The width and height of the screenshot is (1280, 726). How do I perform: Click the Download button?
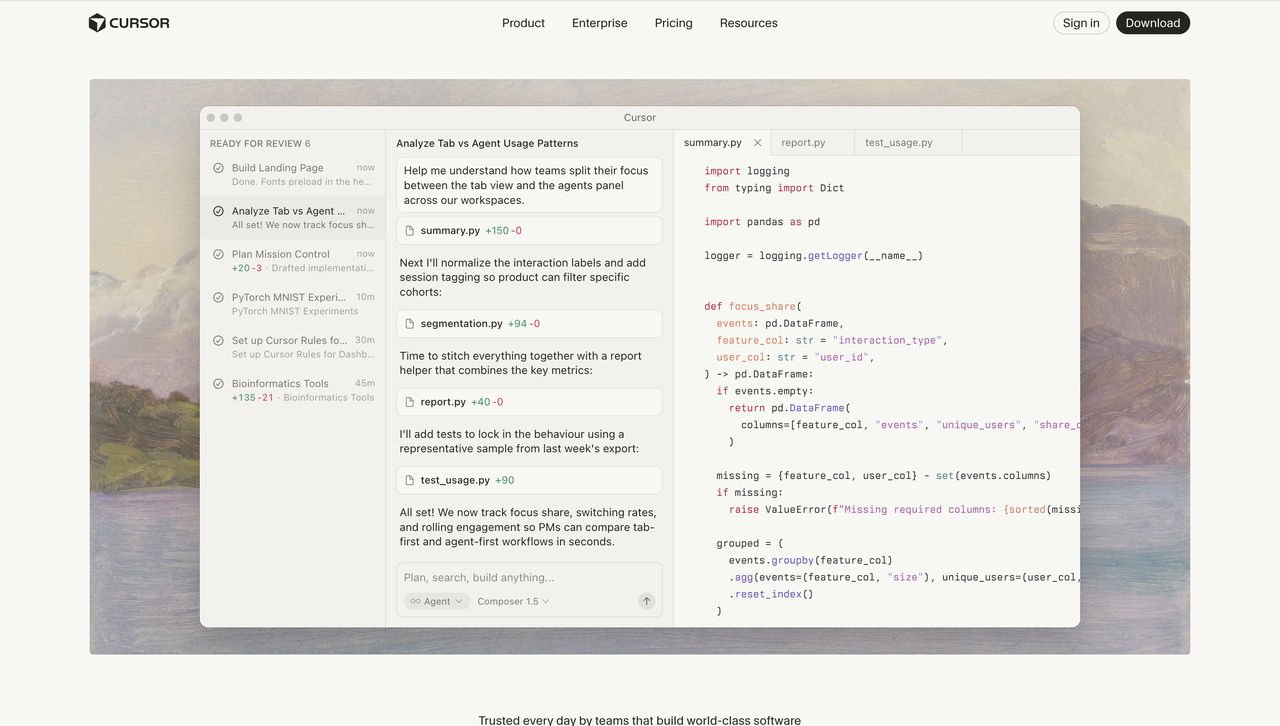1152,23
